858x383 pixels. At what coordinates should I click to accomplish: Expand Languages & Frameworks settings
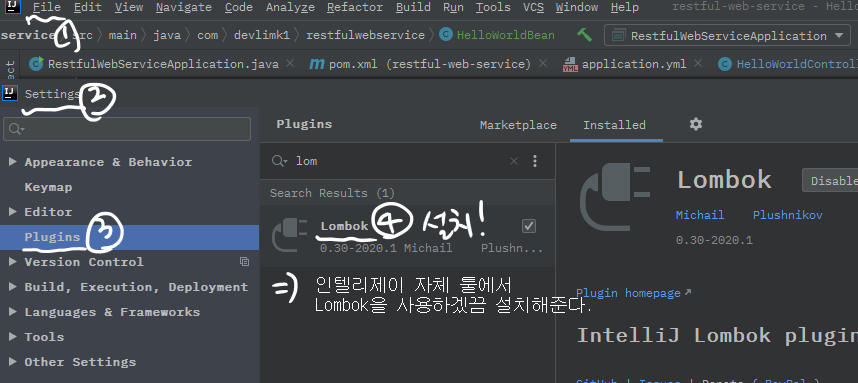(13, 312)
